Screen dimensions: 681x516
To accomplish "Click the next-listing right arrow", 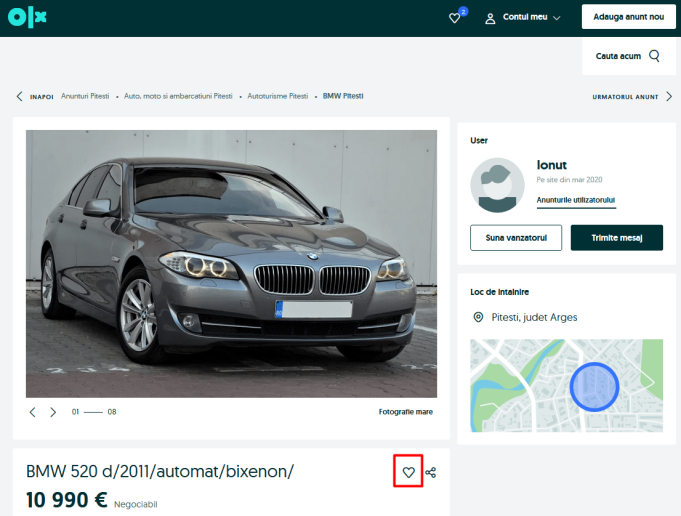I will pos(669,96).
